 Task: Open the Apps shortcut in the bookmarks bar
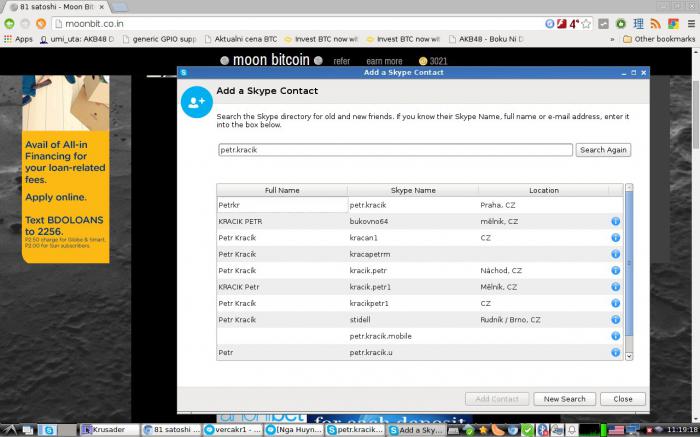(x=18, y=39)
